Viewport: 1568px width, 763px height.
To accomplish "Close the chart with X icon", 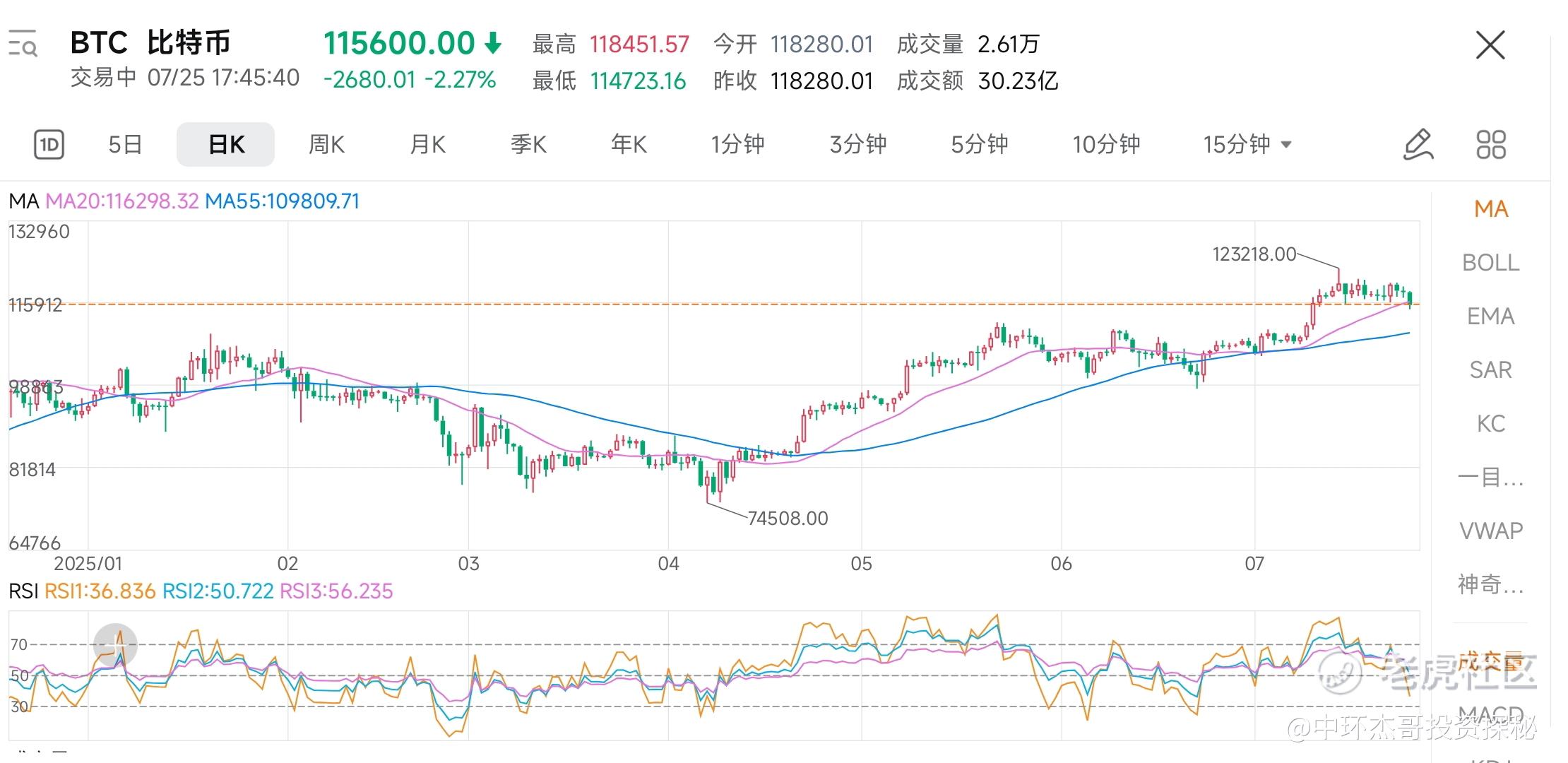I will pyautogui.click(x=1490, y=46).
